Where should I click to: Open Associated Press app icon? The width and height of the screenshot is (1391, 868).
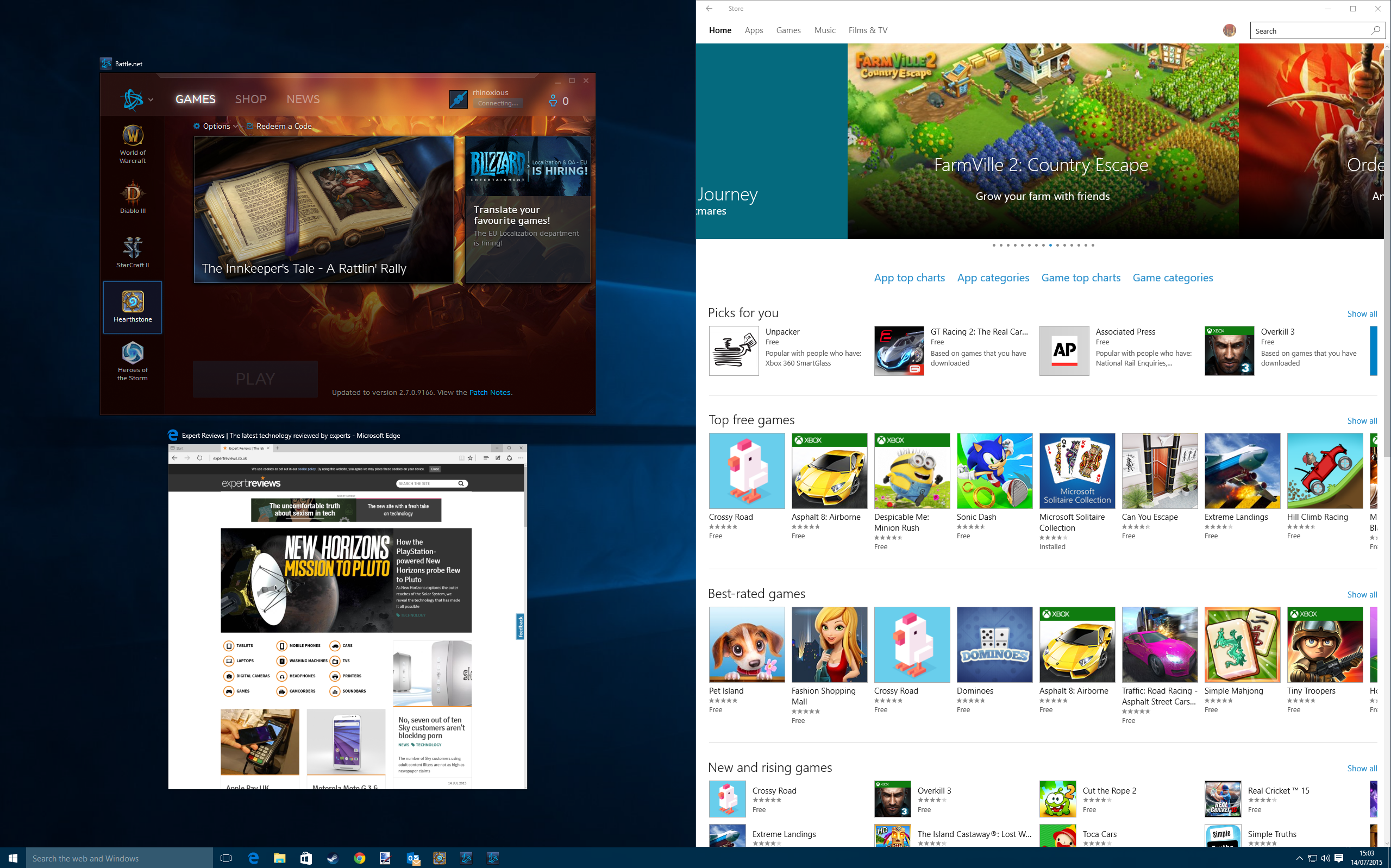(x=1064, y=351)
